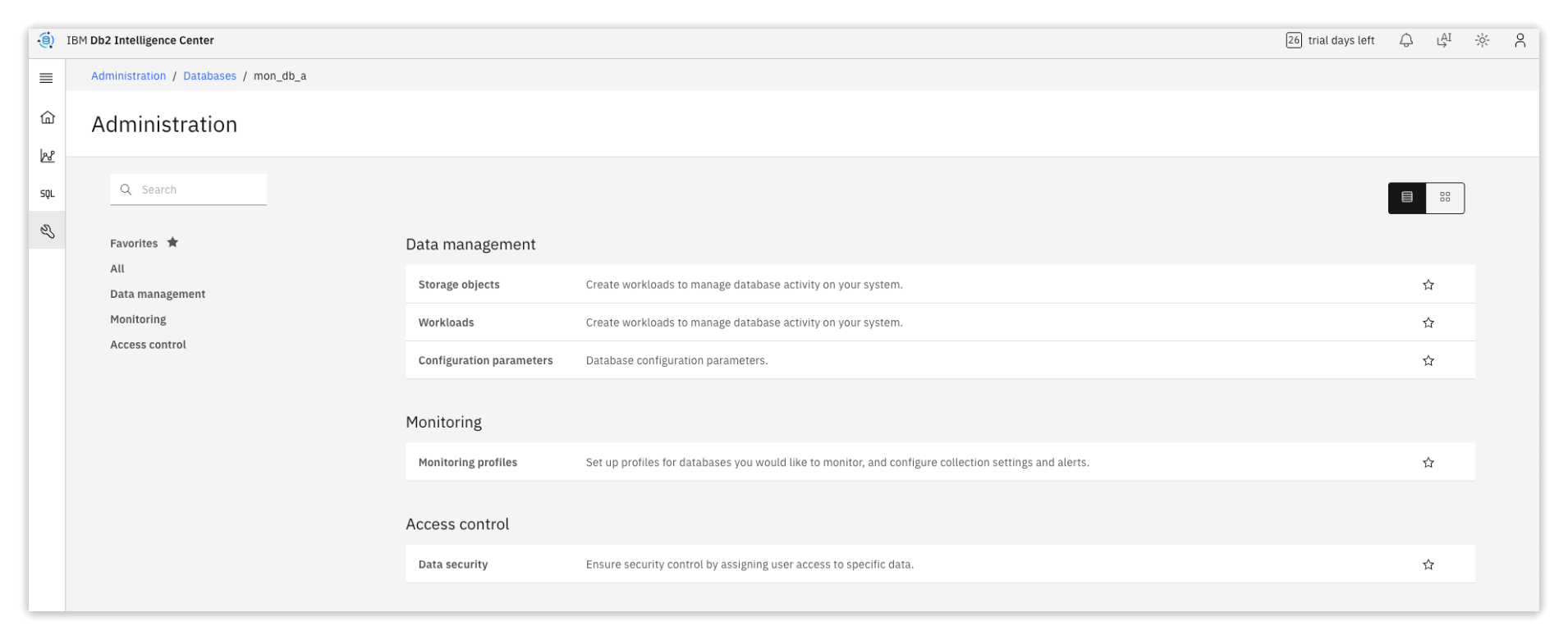
Task: Focus the Search input field
Action: tap(189, 190)
